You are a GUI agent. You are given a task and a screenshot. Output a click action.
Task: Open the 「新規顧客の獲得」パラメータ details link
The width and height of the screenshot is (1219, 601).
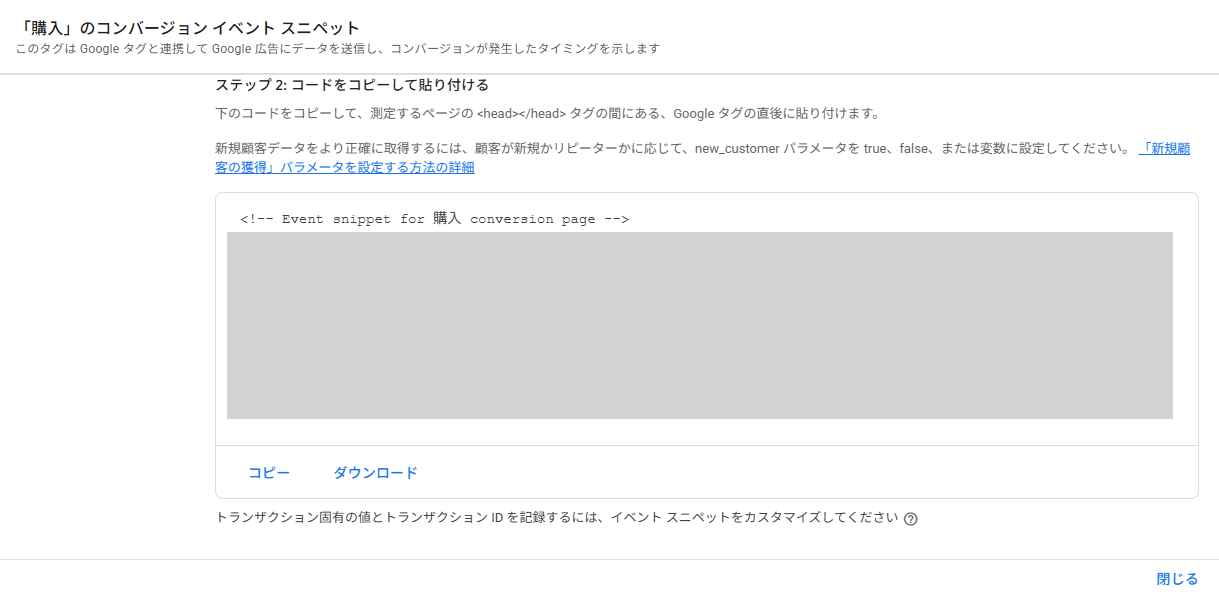click(345, 167)
